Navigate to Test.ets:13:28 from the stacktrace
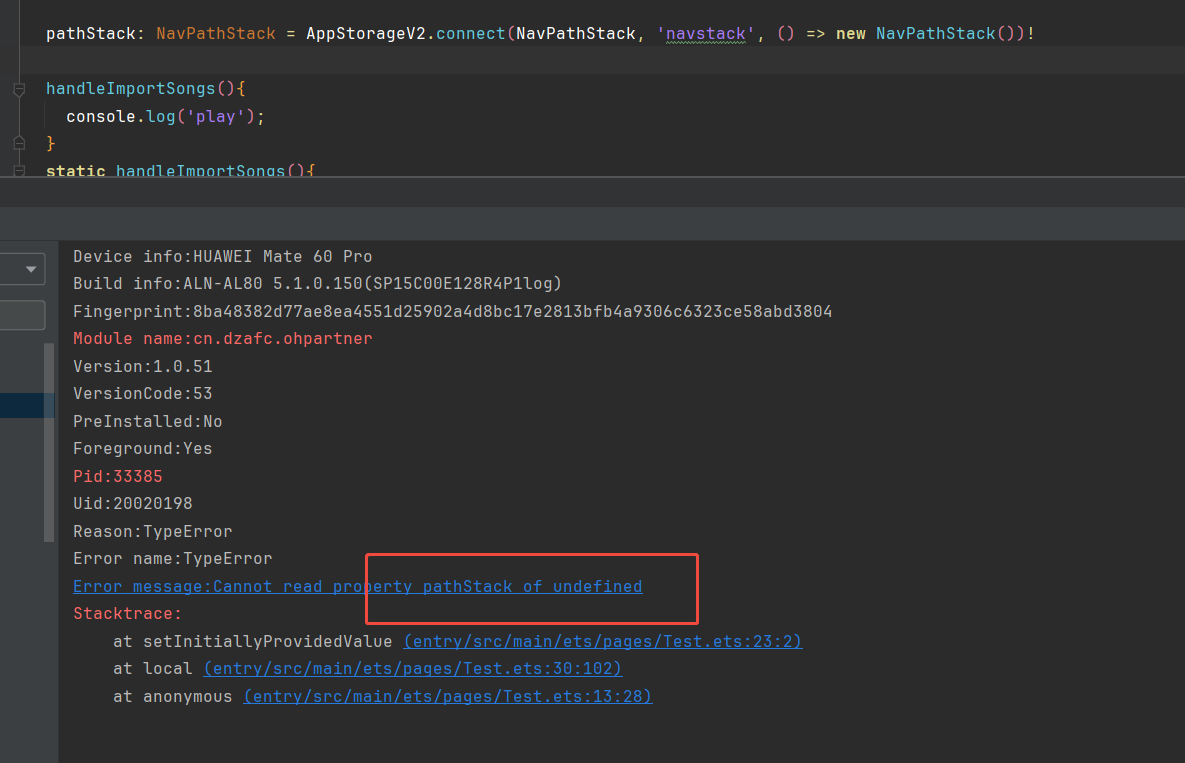The width and height of the screenshot is (1185, 763). point(447,696)
